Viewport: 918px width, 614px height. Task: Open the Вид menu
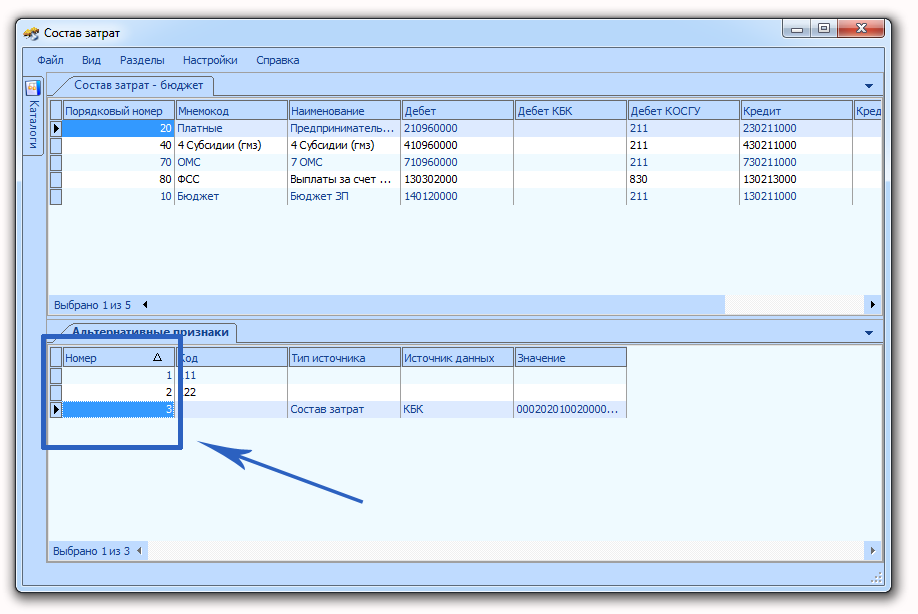pyautogui.click(x=91, y=60)
